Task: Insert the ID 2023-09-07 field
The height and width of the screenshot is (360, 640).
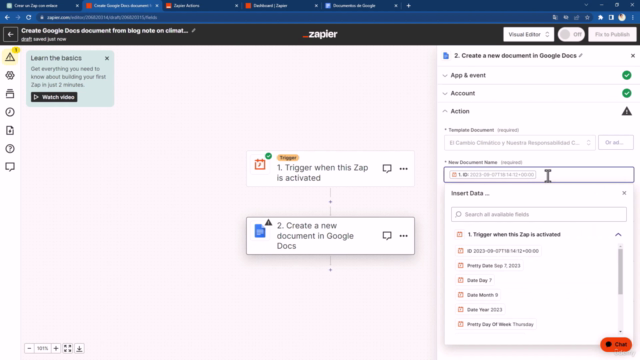Action: [x=498, y=251]
